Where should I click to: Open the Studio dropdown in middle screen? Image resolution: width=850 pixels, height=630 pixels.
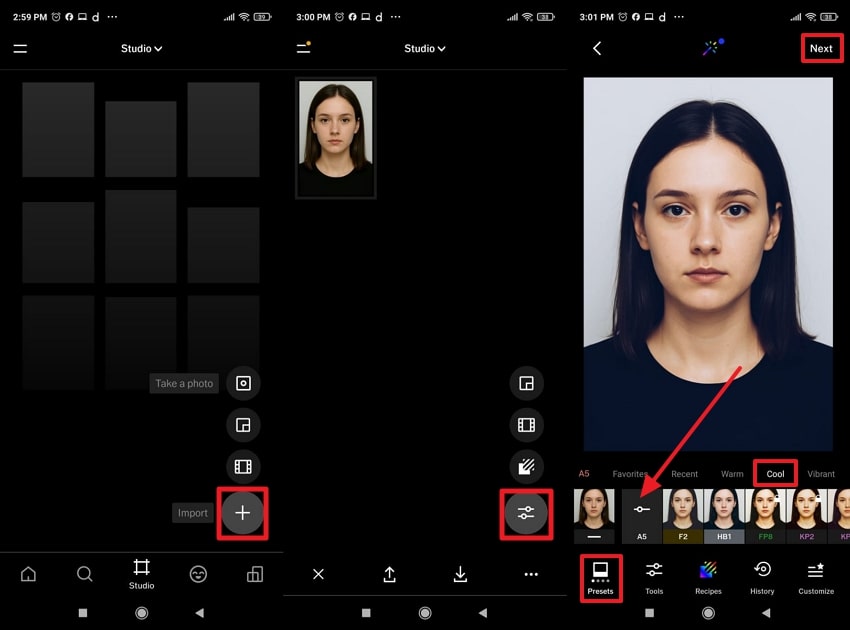424,49
